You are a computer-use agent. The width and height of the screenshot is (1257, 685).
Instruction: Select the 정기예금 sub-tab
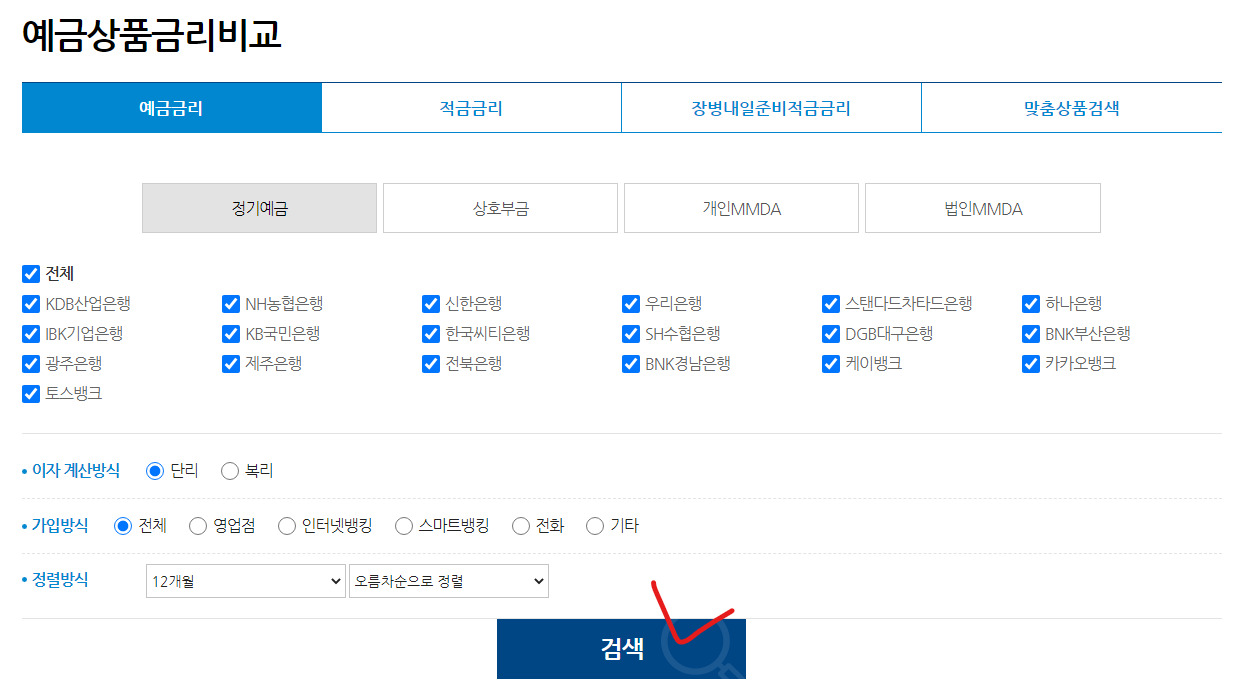(259, 208)
